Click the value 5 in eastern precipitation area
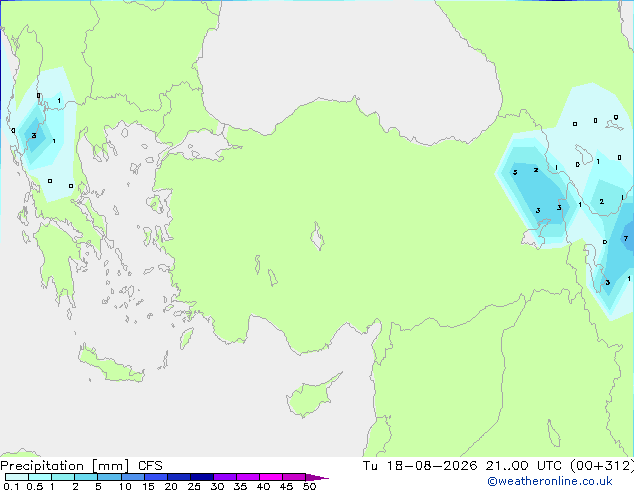This screenshot has height=490, width=634. [x=515, y=172]
